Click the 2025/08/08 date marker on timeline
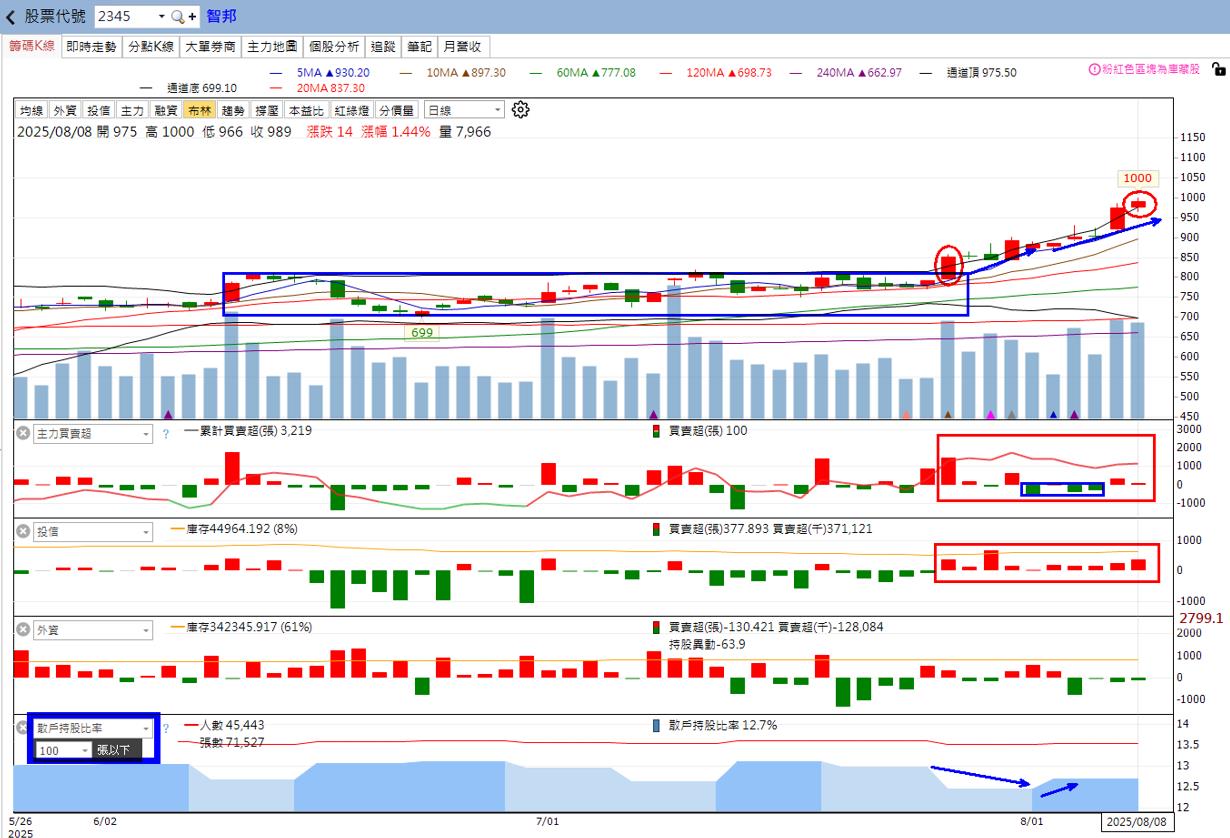 click(x=1135, y=822)
